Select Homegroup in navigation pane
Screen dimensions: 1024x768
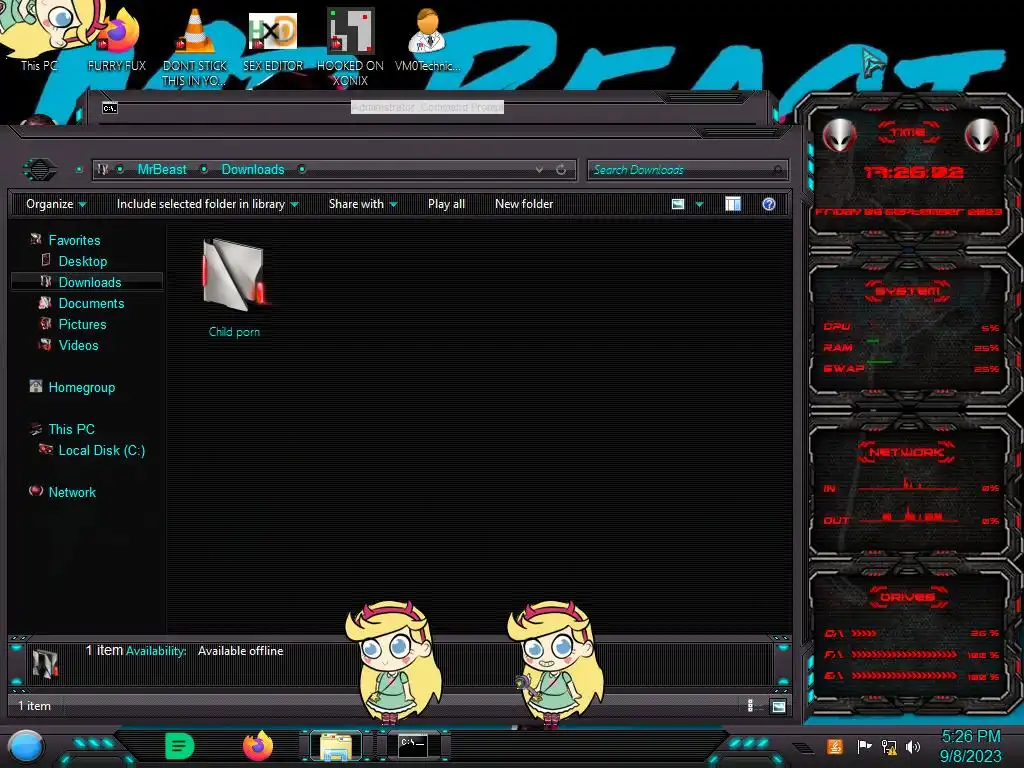[x=82, y=387]
